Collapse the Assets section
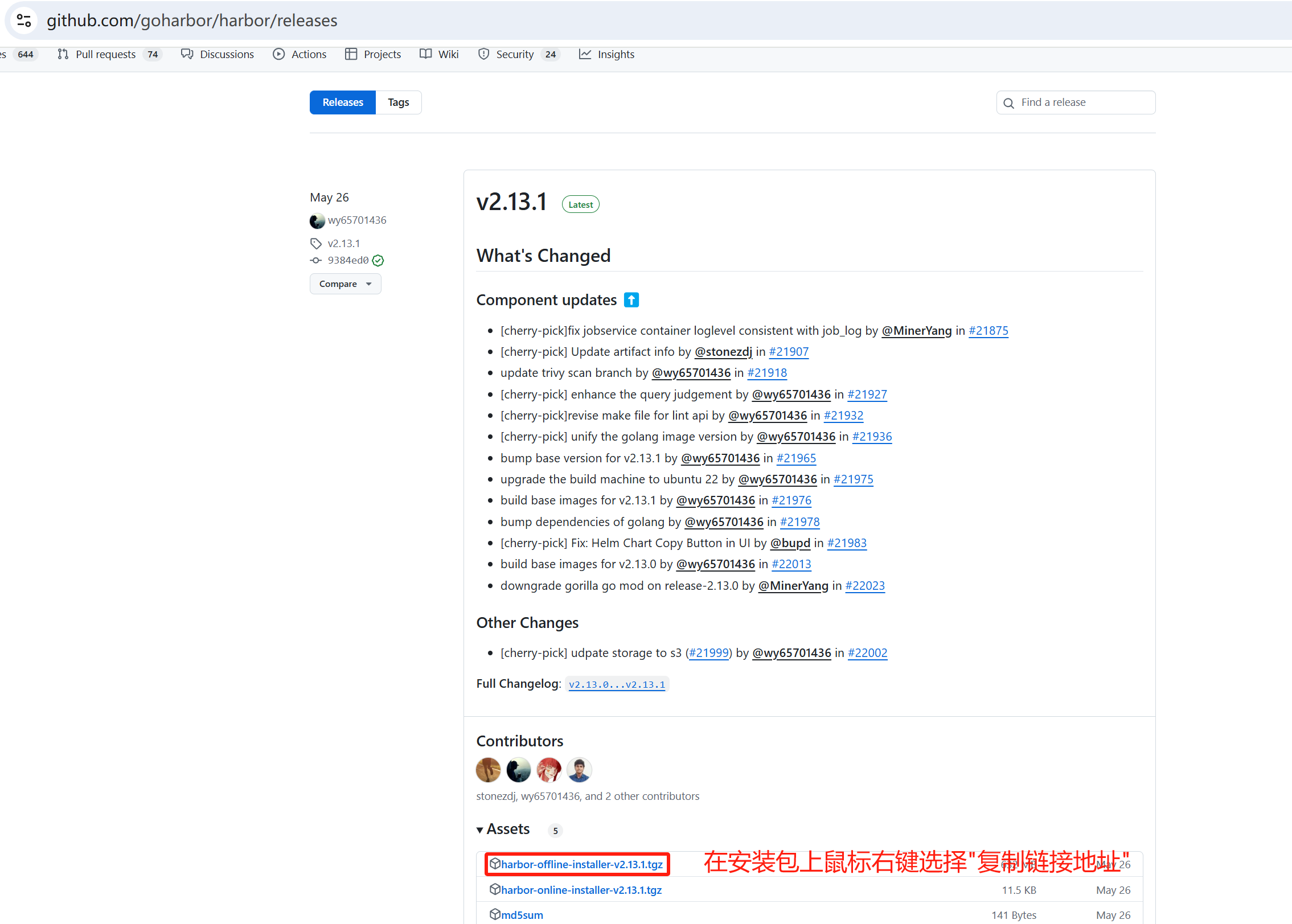Viewport: 1292px width, 924px height. [503, 829]
